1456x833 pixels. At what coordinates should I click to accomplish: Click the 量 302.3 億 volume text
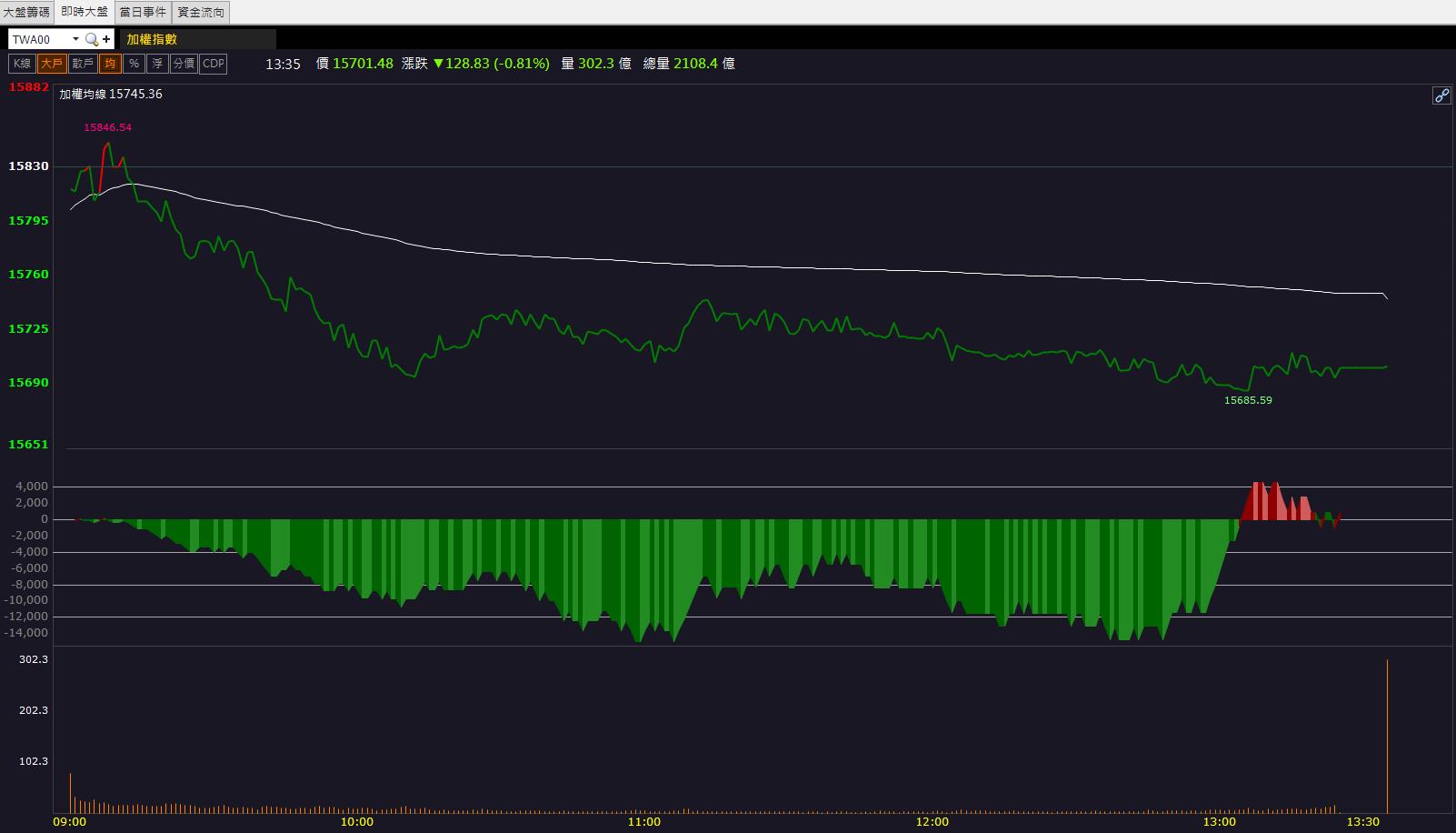tap(596, 64)
